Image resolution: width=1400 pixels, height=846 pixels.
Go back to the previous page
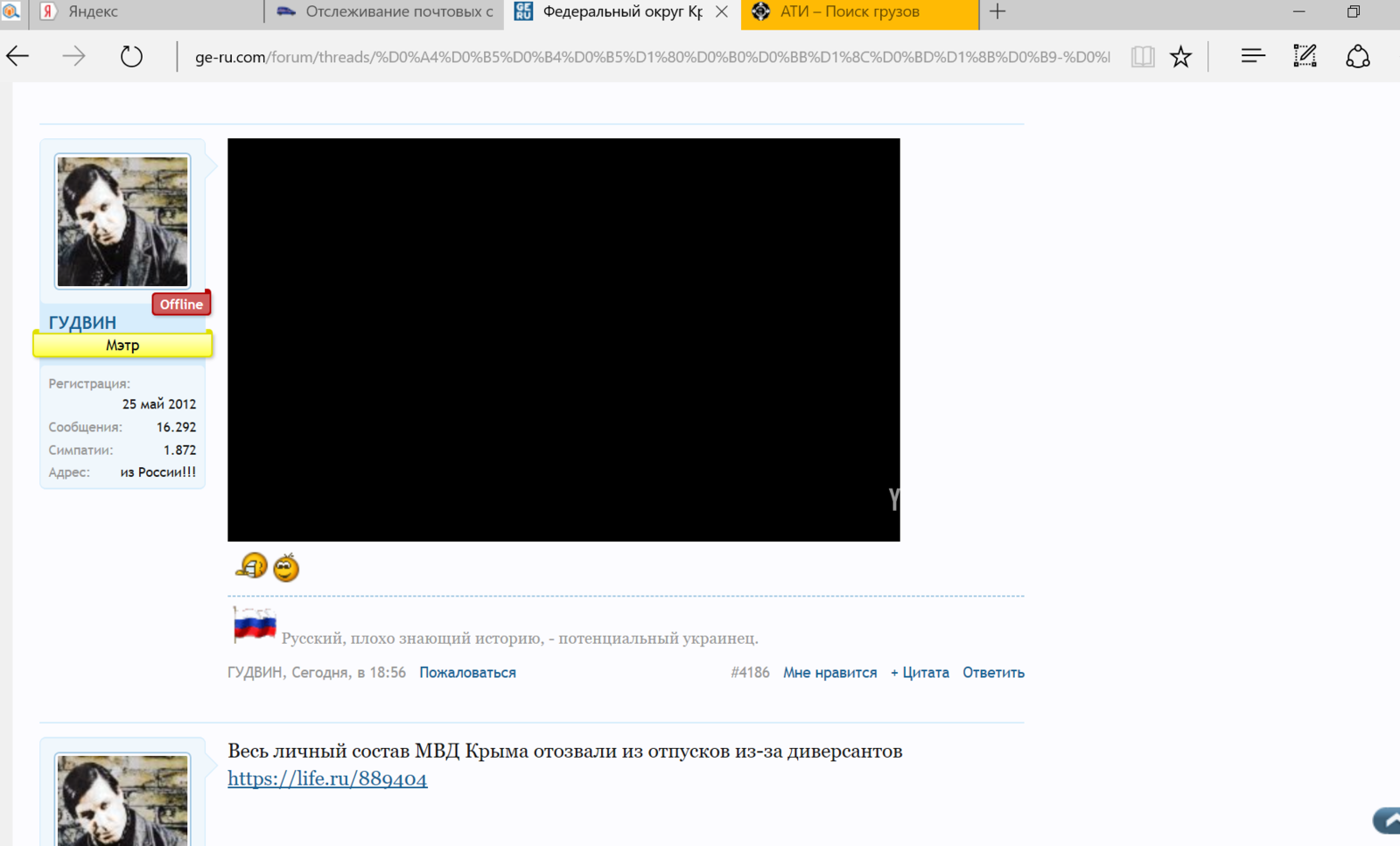[x=17, y=57]
